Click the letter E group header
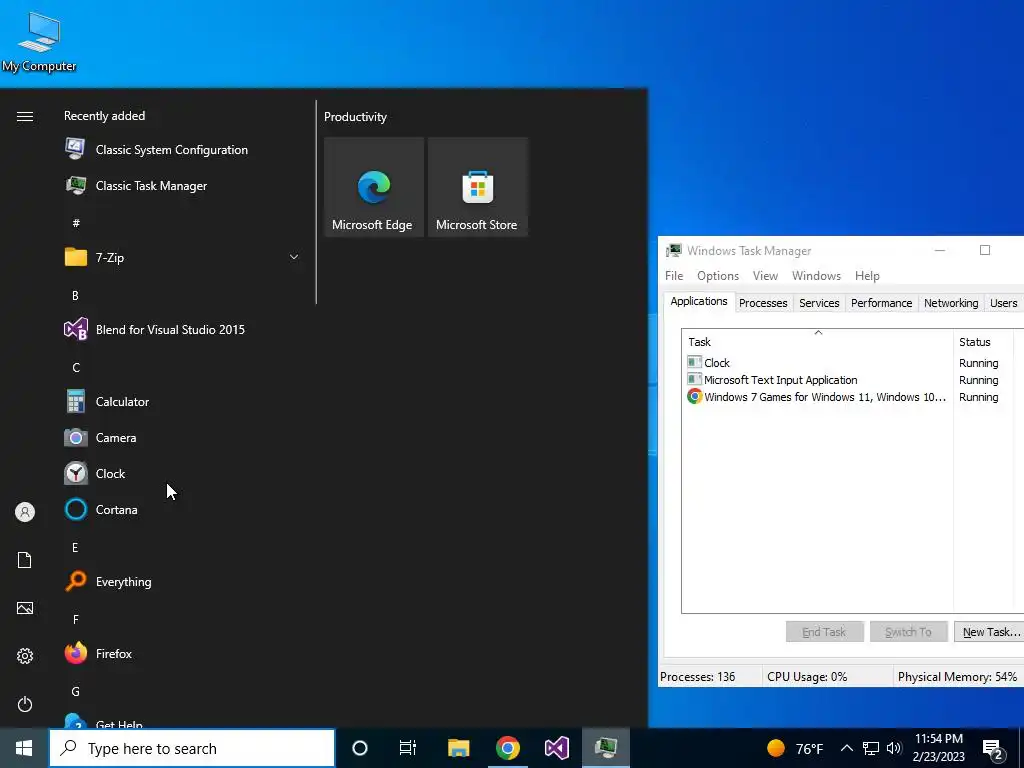Image resolution: width=1024 pixels, height=768 pixels. pyautogui.click(x=75, y=547)
